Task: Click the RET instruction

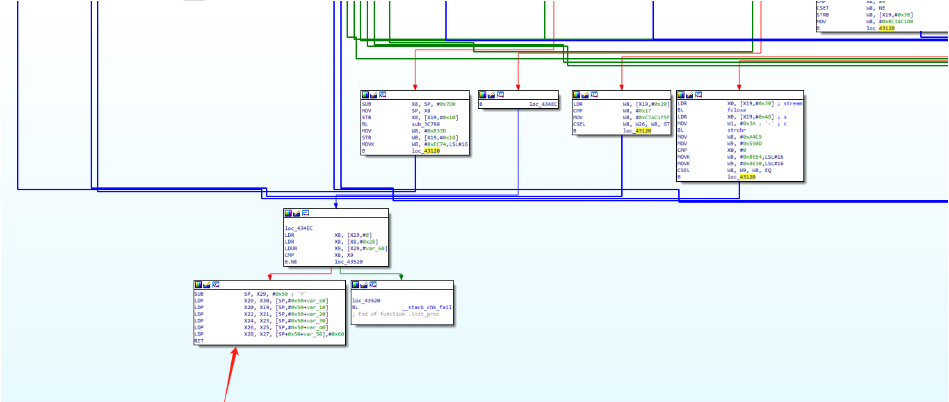Action: (x=198, y=341)
